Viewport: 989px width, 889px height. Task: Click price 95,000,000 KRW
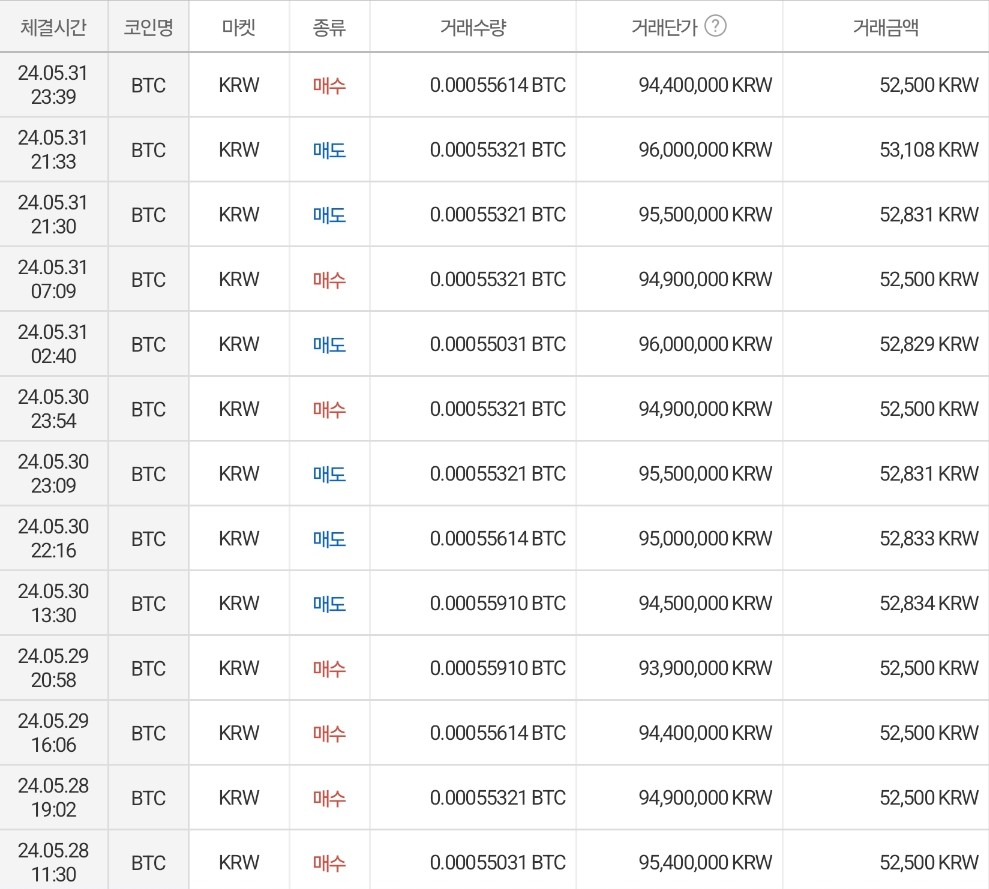tap(705, 538)
